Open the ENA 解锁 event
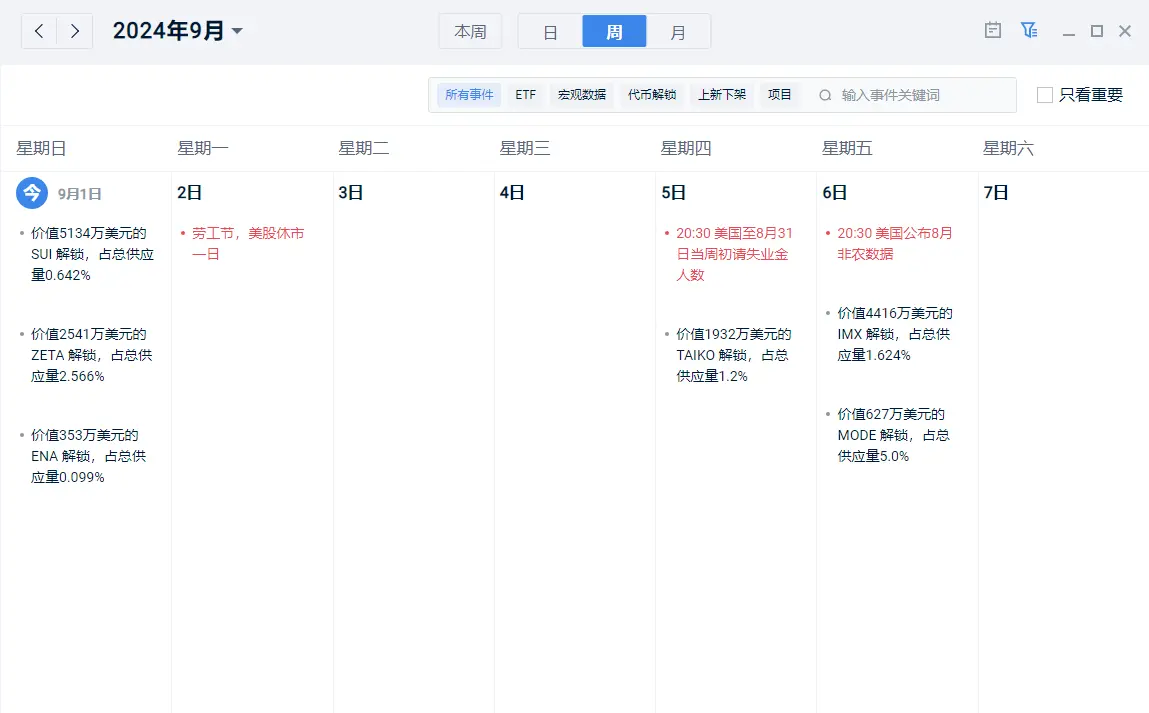Viewport: 1149px width, 713px height. click(89, 457)
